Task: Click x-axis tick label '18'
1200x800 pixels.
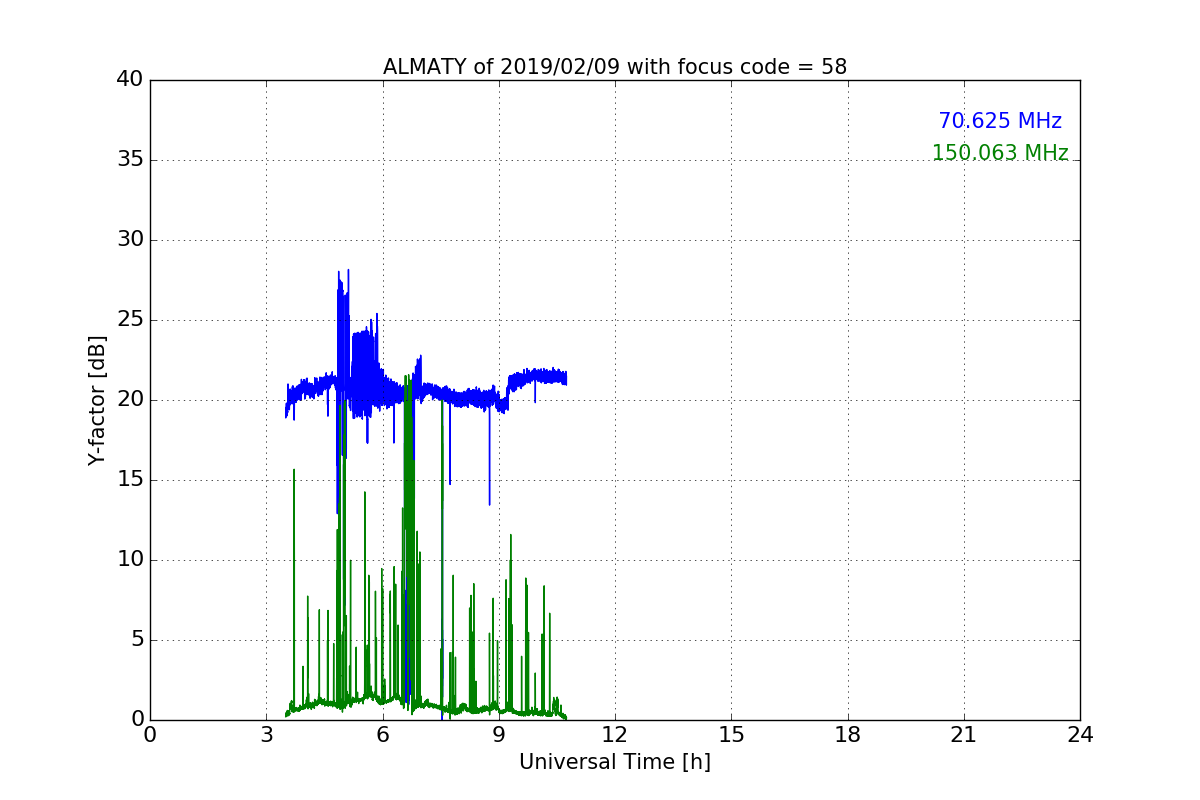Action: (x=848, y=735)
